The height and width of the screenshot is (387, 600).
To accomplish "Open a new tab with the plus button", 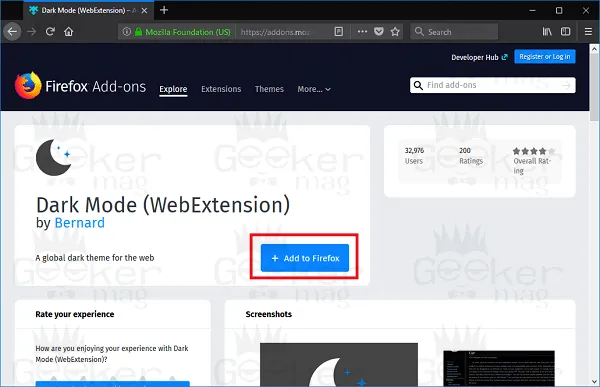I will [x=164, y=10].
